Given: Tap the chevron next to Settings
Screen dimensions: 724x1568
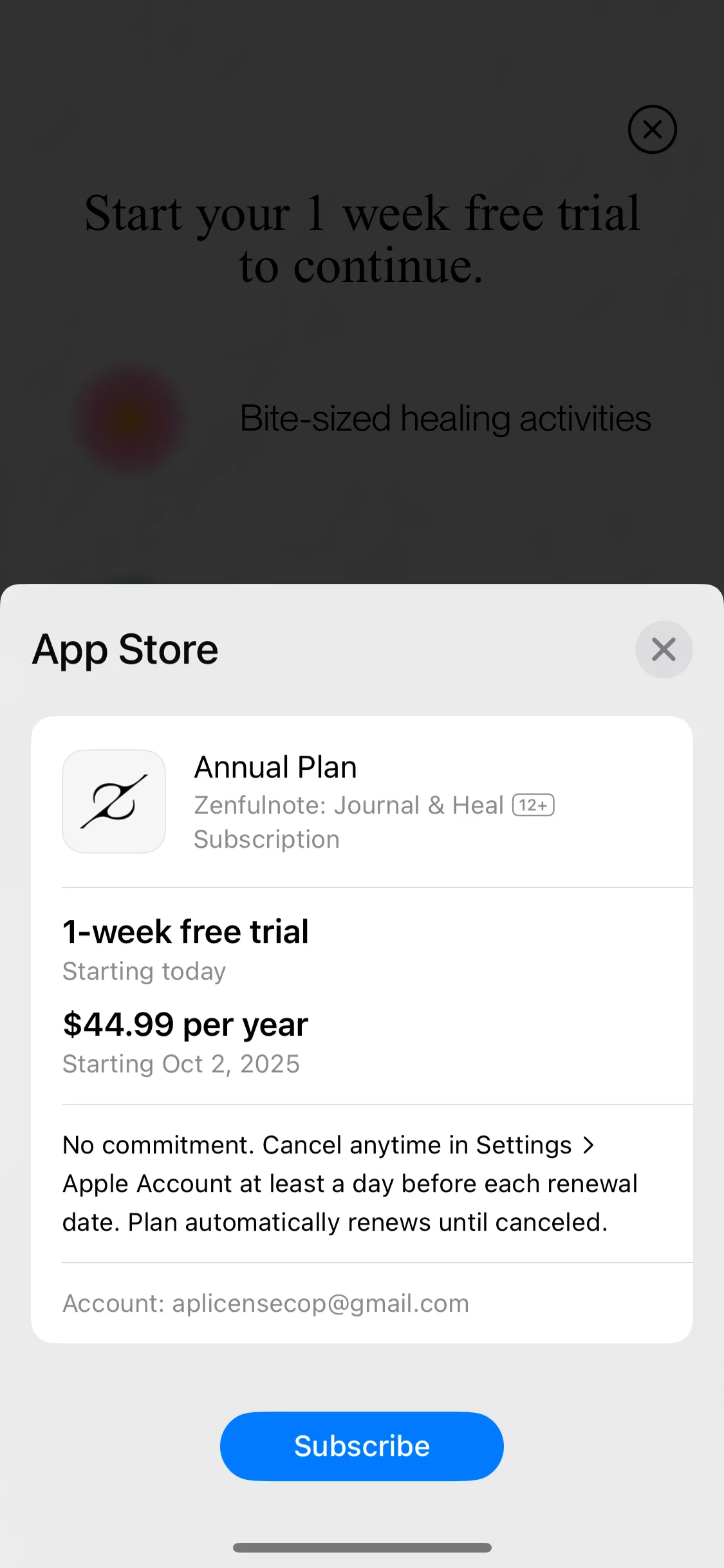Looking at the screenshot, I should (x=588, y=1145).
